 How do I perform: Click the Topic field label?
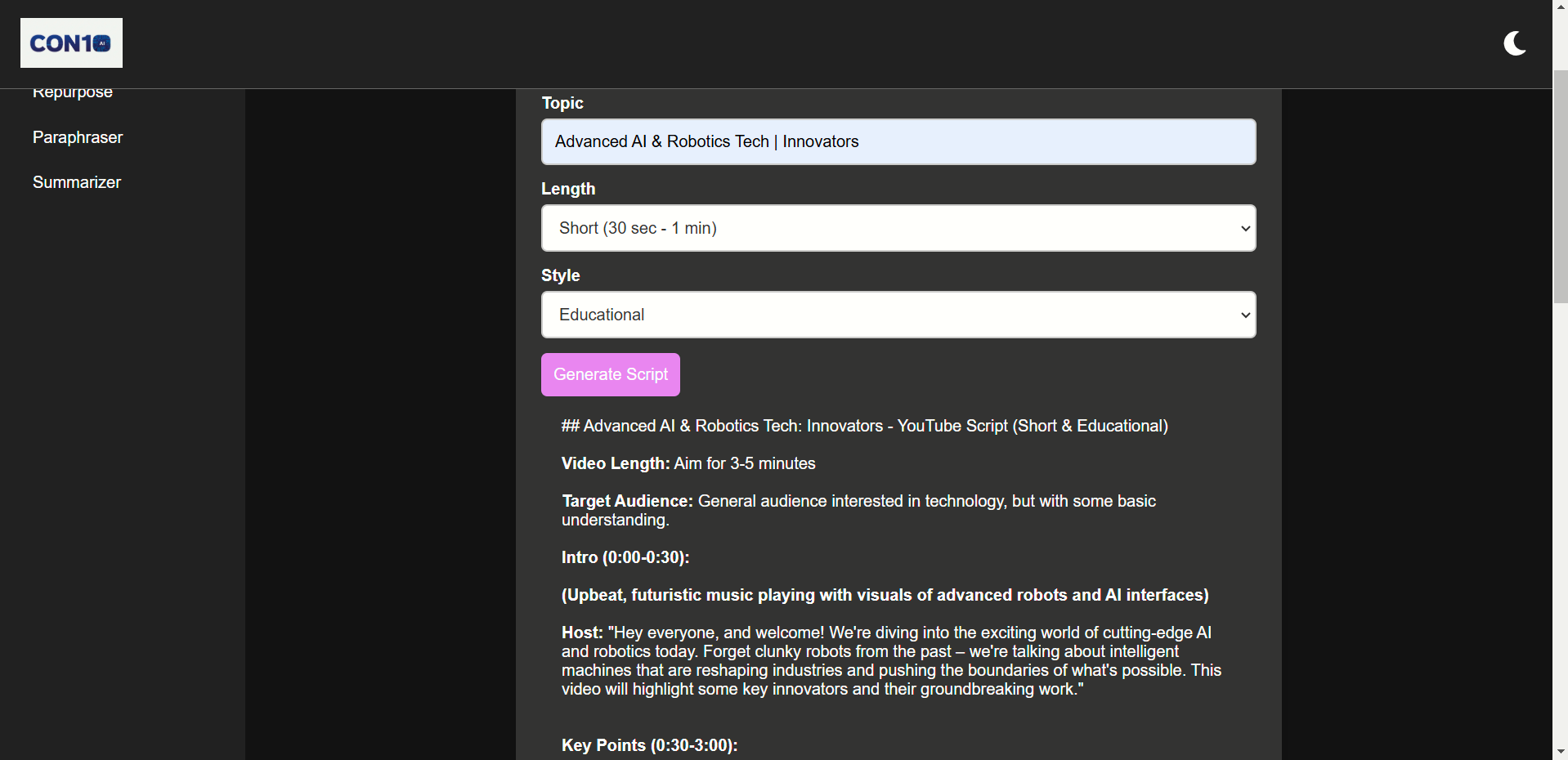[562, 103]
